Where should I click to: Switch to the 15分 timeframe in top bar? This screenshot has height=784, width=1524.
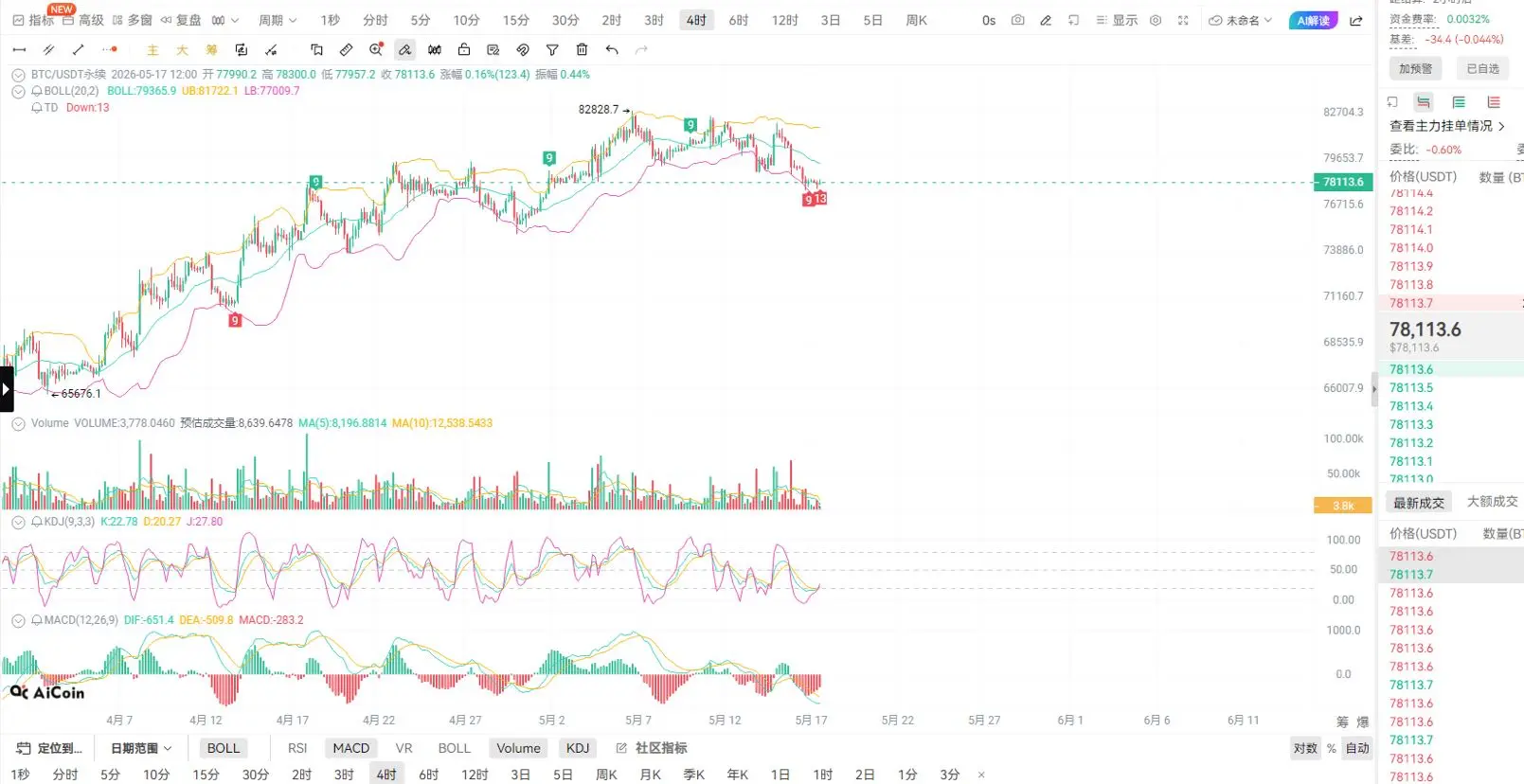pos(515,20)
